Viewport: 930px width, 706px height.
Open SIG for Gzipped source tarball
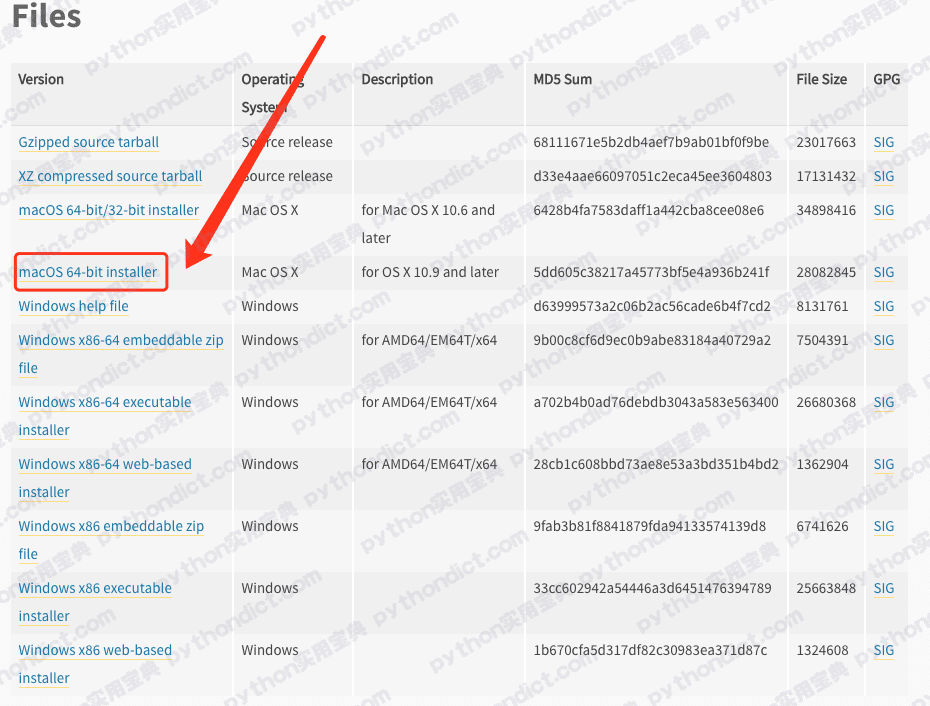[x=883, y=142]
